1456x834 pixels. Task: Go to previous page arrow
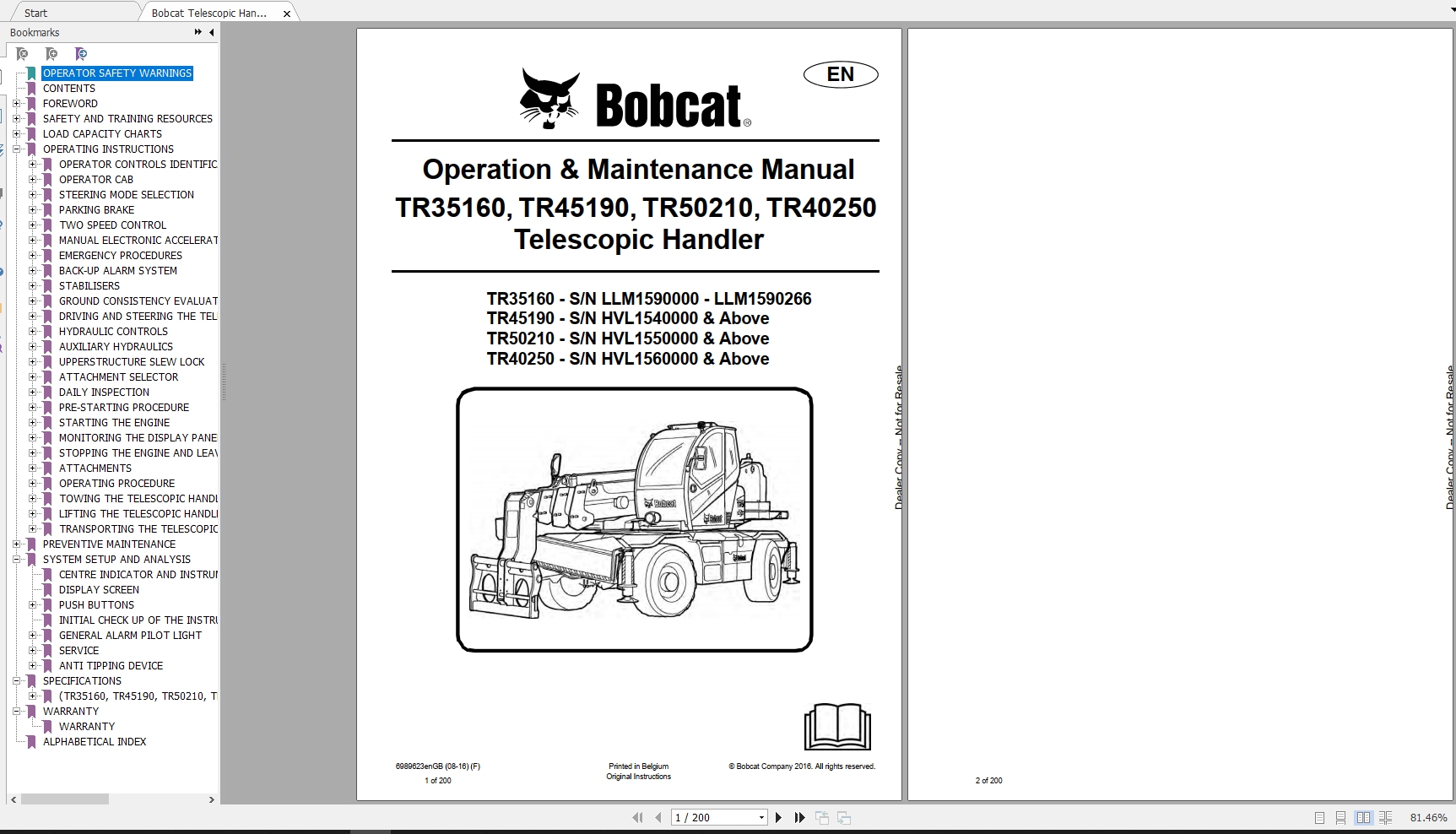point(659,817)
